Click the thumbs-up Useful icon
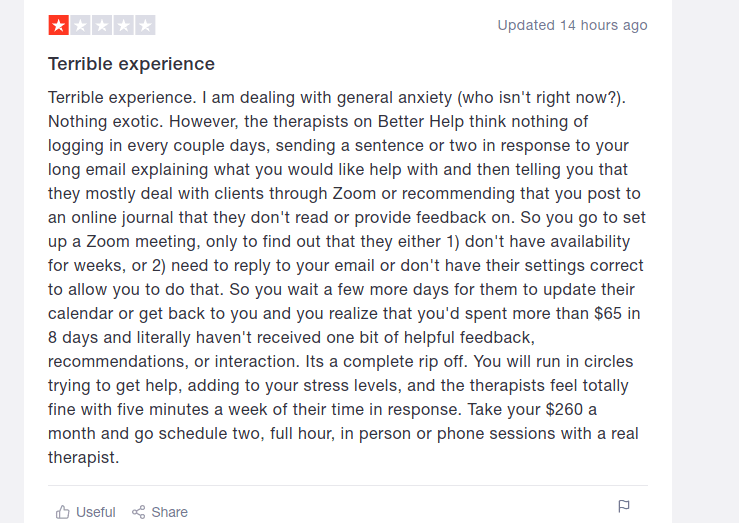 click(x=62, y=512)
